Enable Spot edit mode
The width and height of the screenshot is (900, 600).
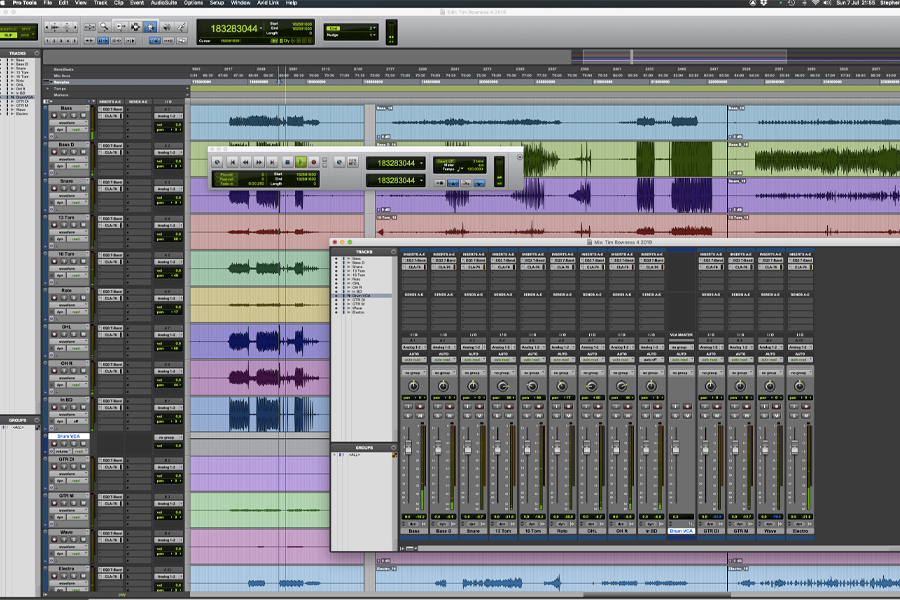point(26,29)
